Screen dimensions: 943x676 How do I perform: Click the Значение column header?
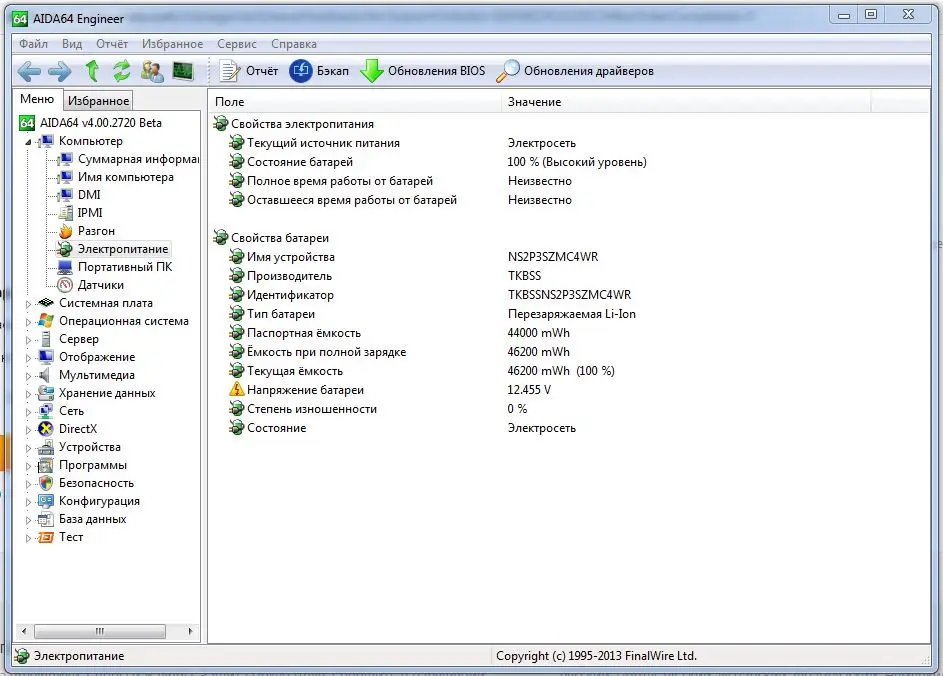point(686,102)
